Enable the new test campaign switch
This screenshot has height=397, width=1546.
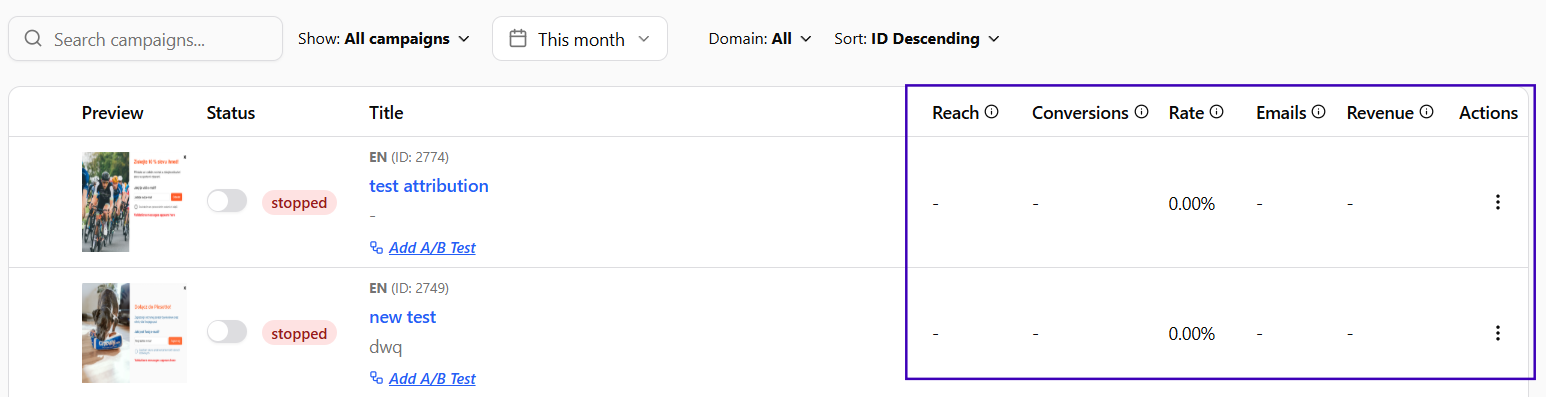tap(227, 333)
